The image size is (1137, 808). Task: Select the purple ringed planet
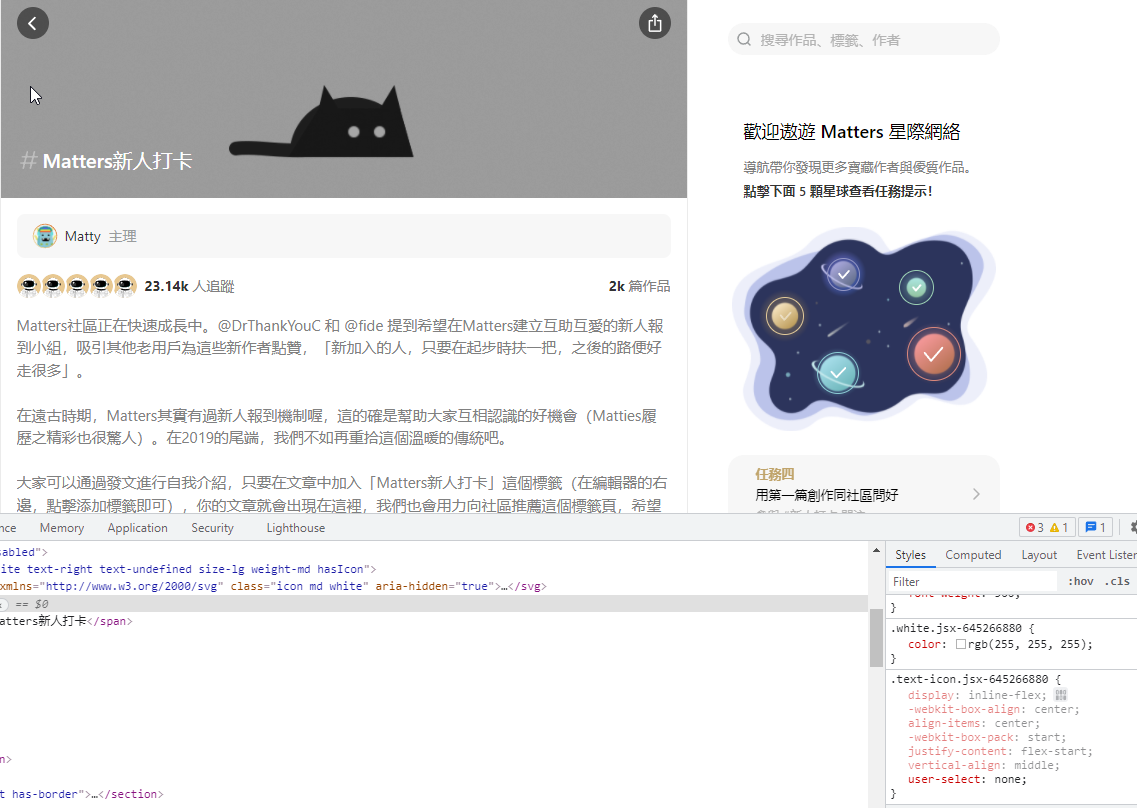click(843, 274)
